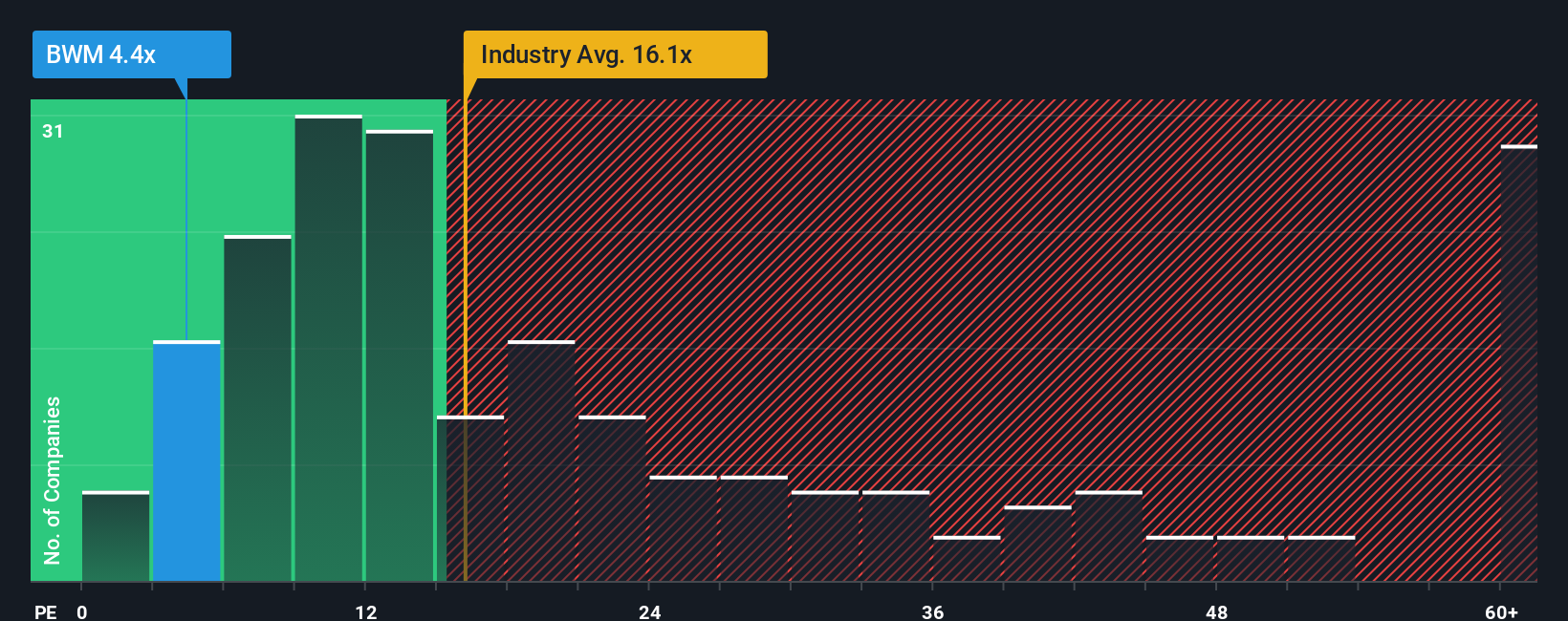Click the Industry Avg. 16.1x yellow label
The image size is (1568, 621).
(615, 54)
